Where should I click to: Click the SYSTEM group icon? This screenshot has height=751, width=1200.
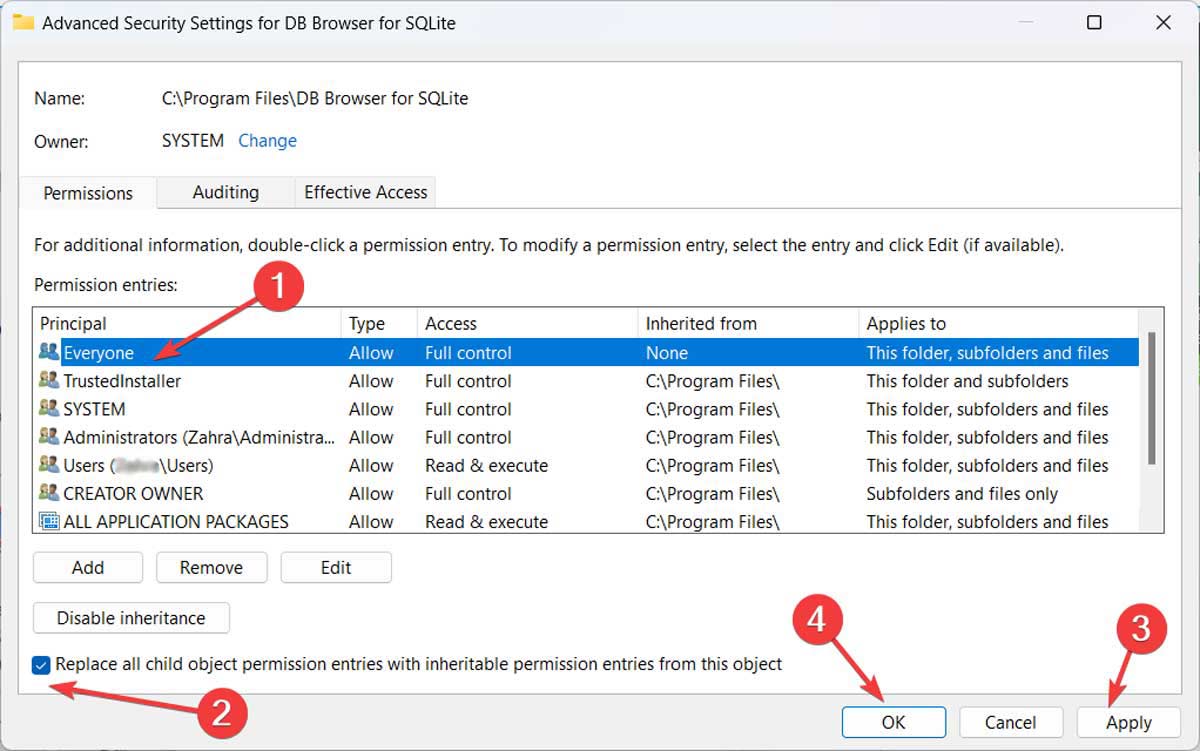click(x=49, y=409)
